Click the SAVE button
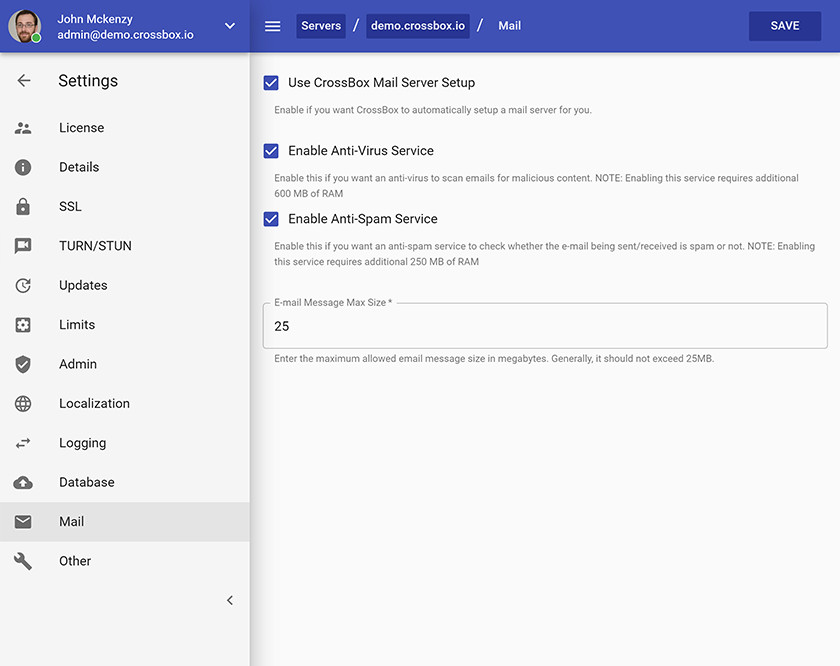 tap(785, 26)
